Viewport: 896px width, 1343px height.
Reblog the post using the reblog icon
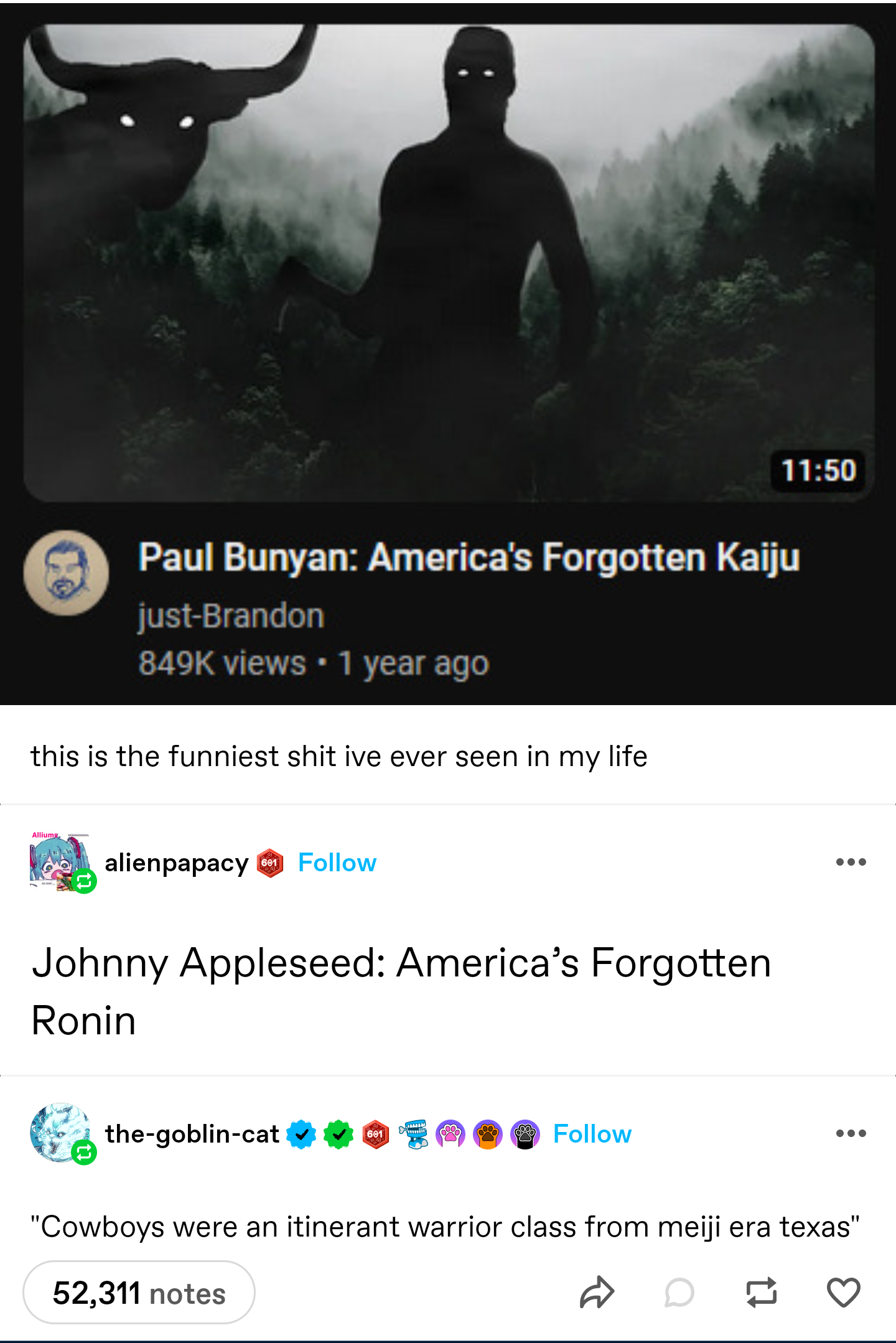[762, 1293]
